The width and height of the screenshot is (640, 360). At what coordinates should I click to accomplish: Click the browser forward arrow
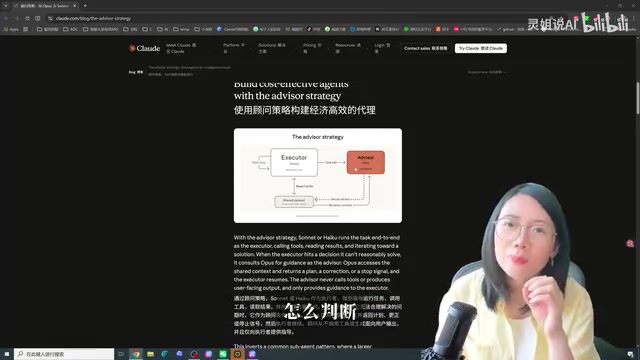tap(16, 18)
